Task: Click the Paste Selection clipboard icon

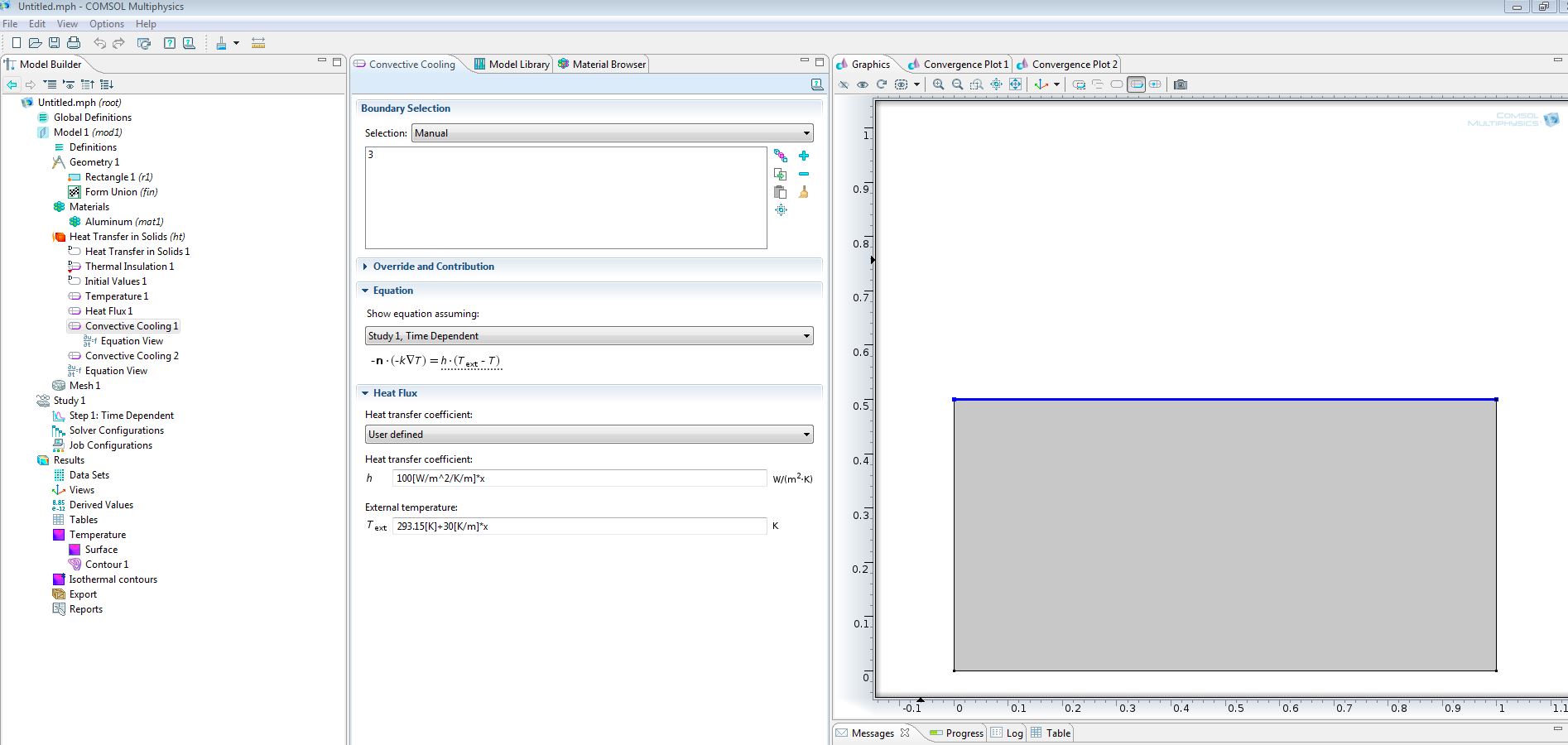Action: click(x=780, y=192)
